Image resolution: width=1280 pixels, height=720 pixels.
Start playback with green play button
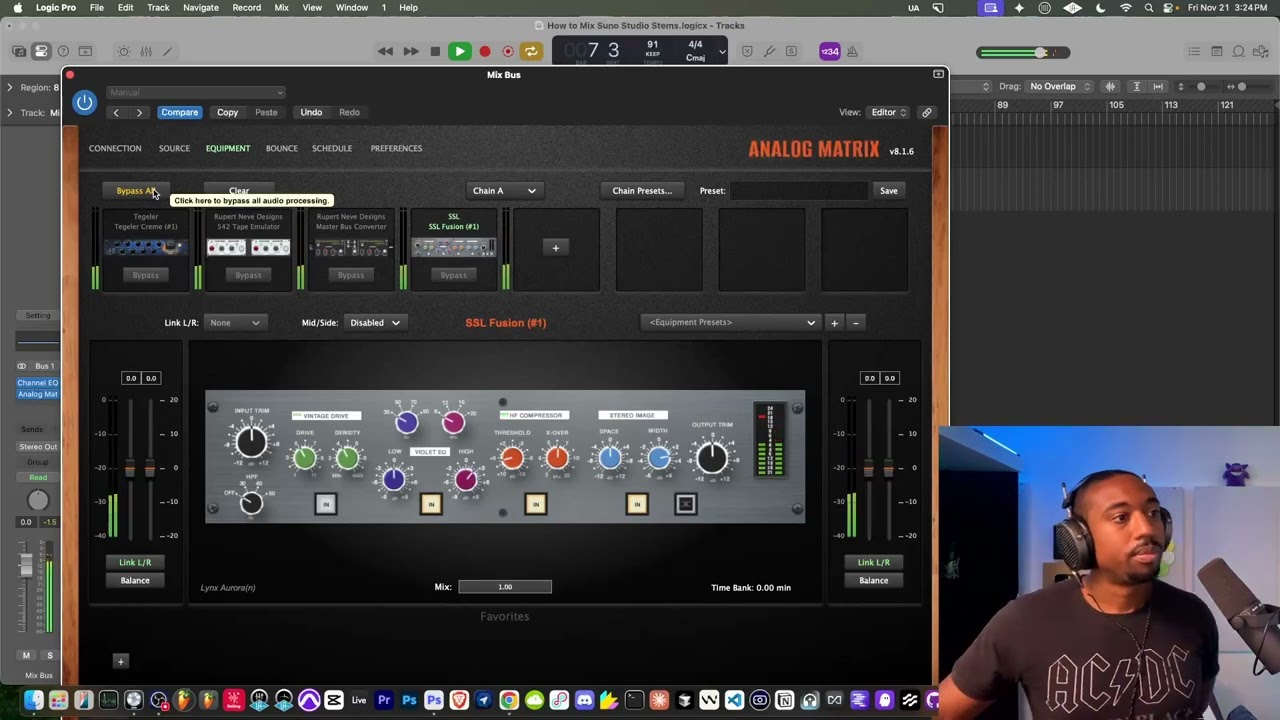(x=459, y=51)
